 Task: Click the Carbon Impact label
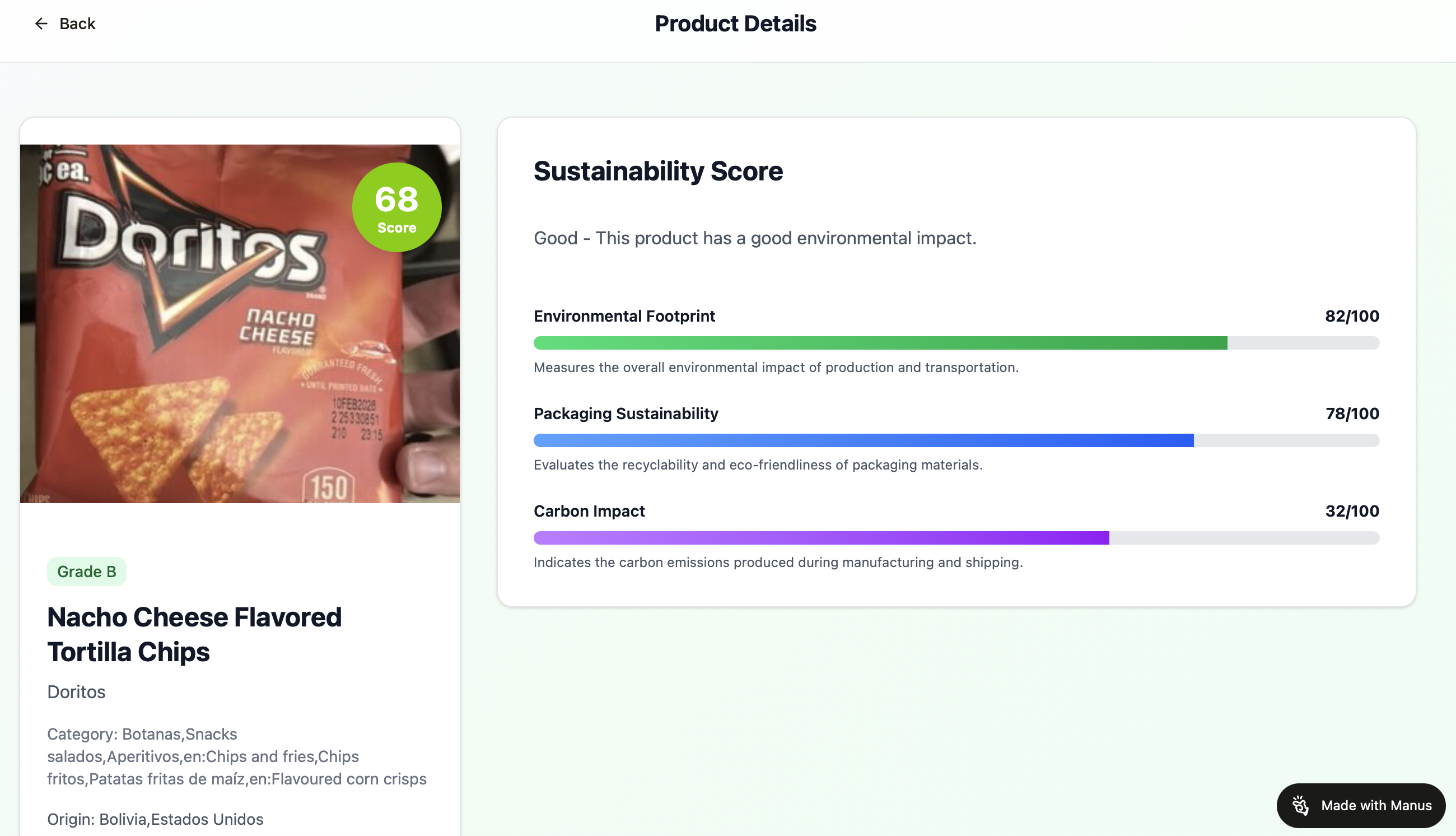click(x=589, y=511)
